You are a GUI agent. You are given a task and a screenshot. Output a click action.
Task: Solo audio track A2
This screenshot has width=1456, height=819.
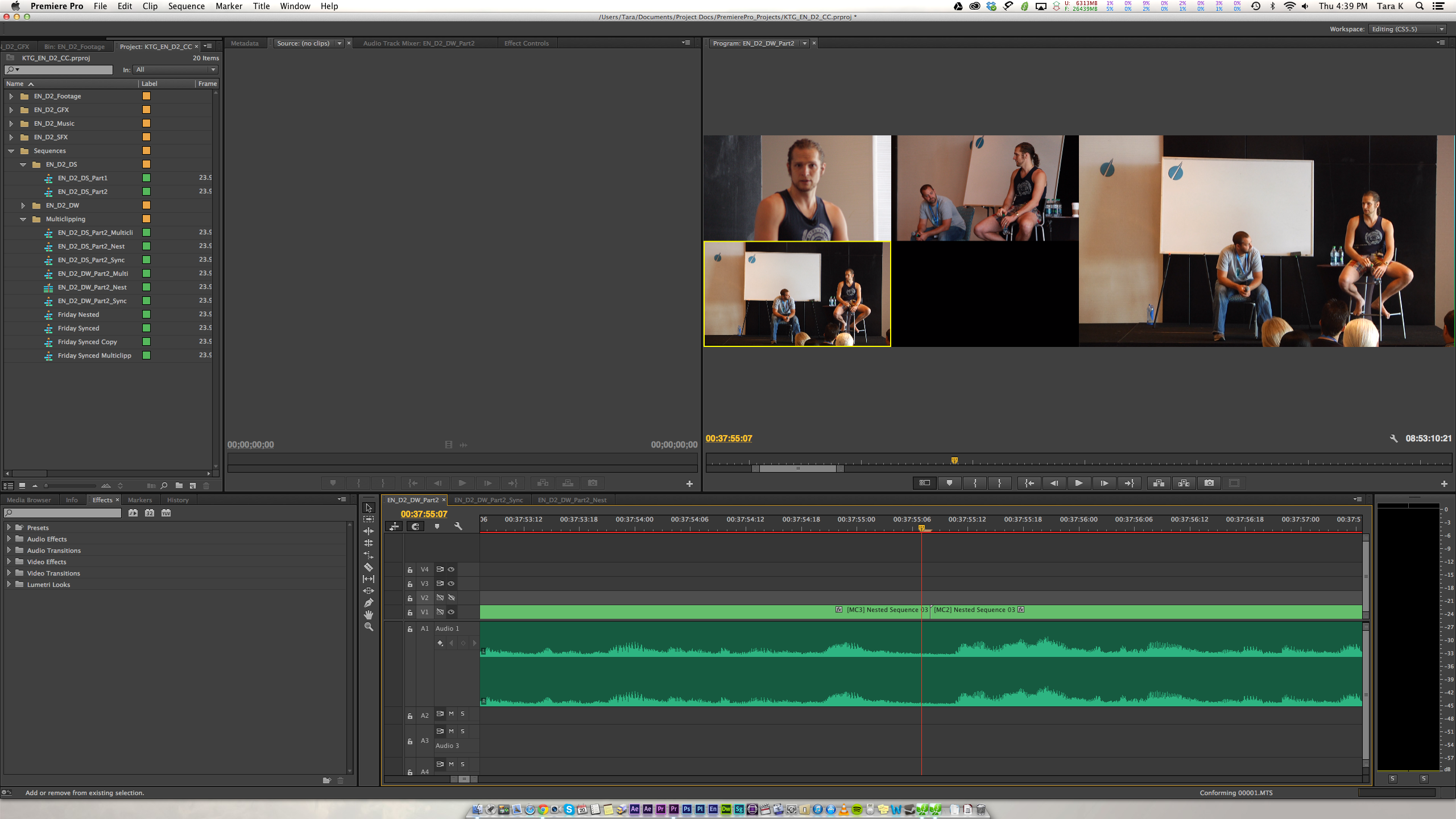point(462,714)
